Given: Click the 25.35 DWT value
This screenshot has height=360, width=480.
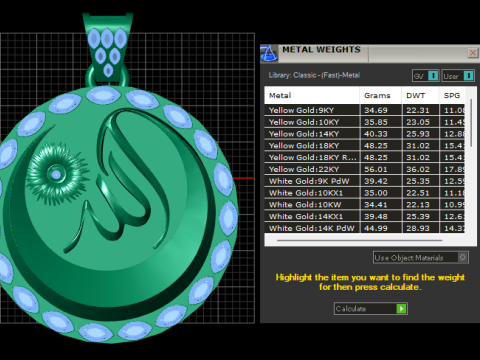Looking at the screenshot, I should [418, 181].
